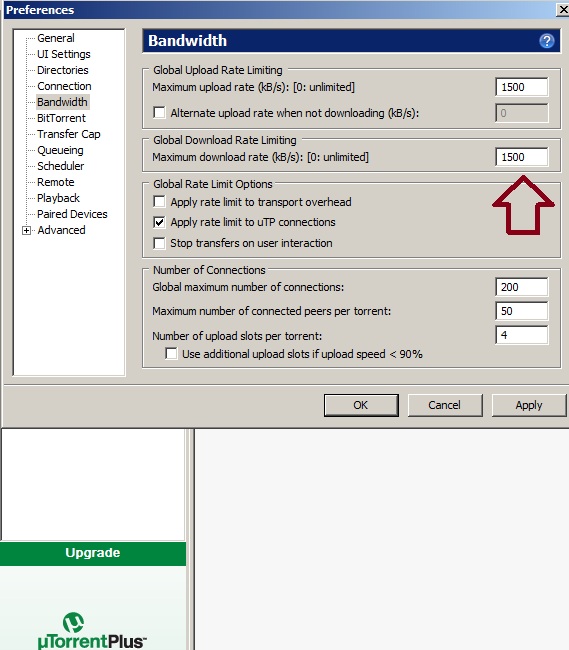Open the BitTorrent settings page
Image resolution: width=569 pixels, height=650 pixels.
point(61,118)
